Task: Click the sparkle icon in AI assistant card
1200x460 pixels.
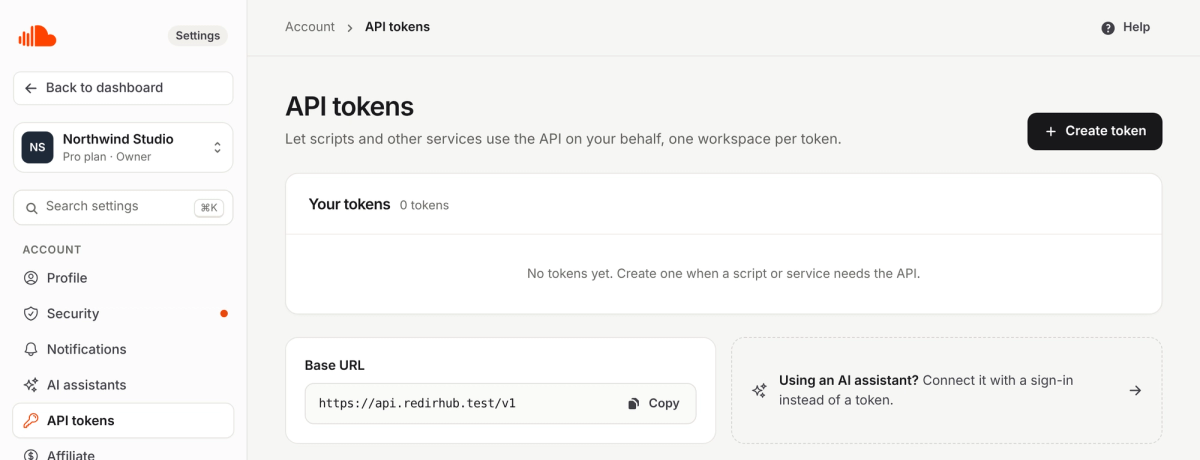Action: click(759, 390)
